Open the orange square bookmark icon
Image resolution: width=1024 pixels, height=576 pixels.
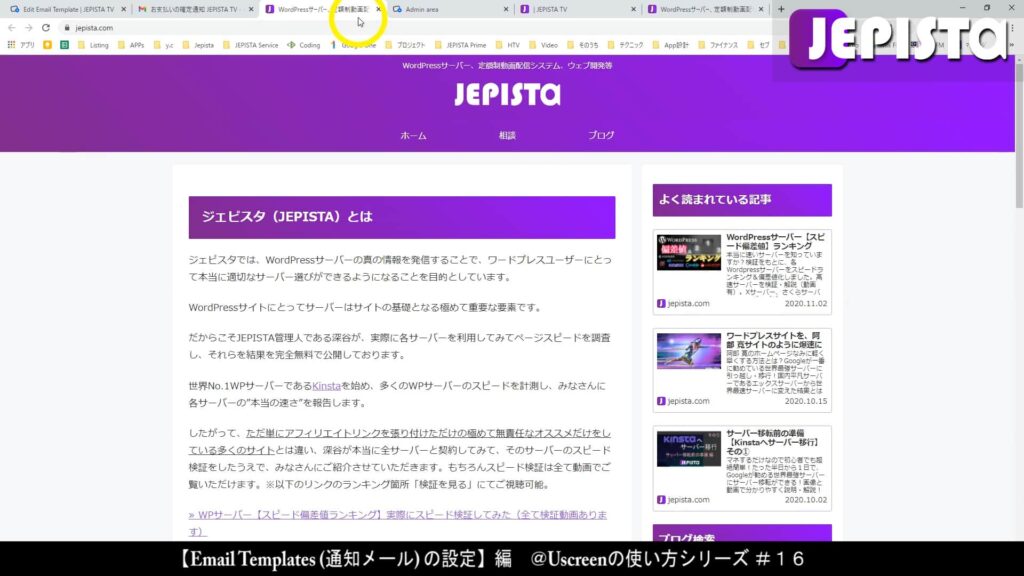coord(47,45)
